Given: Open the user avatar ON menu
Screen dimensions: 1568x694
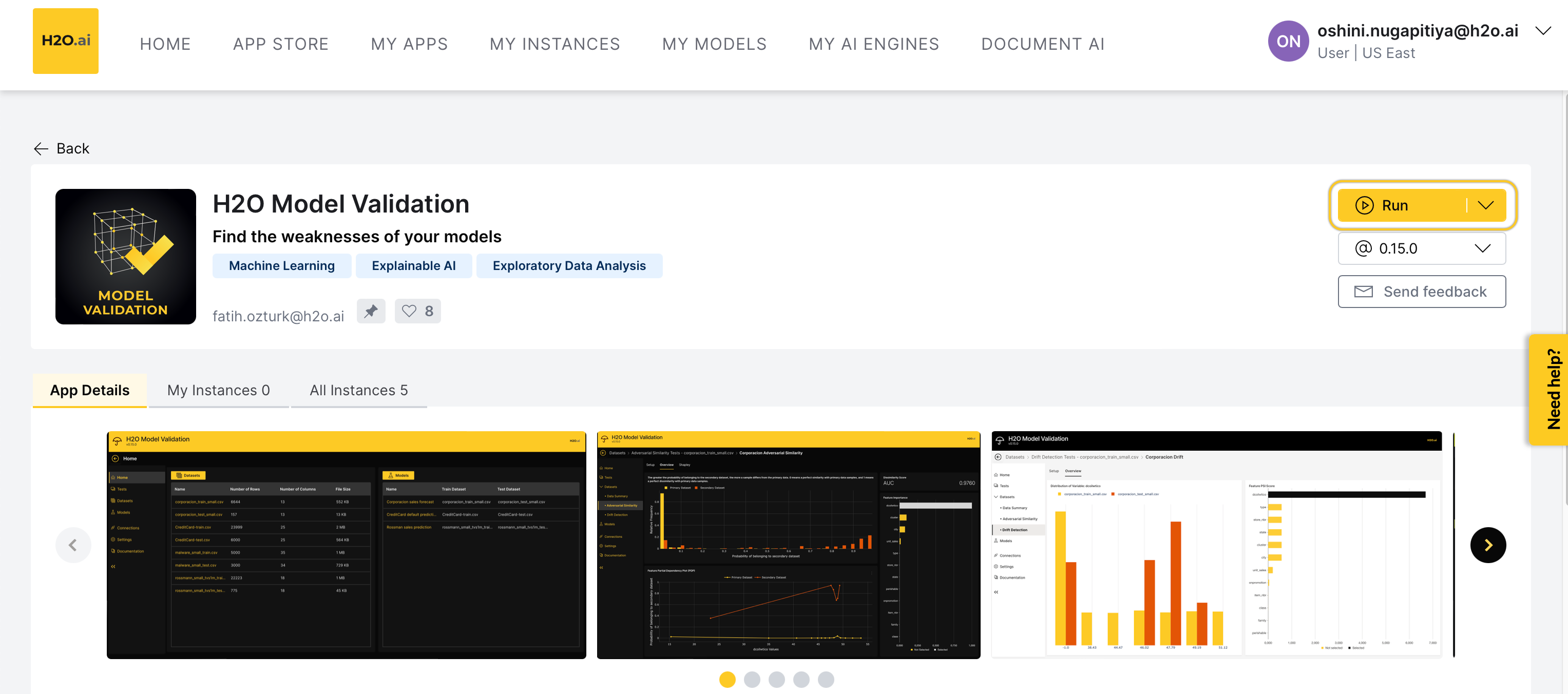Looking at the screenshot, I should click(x=1288, y=41).
